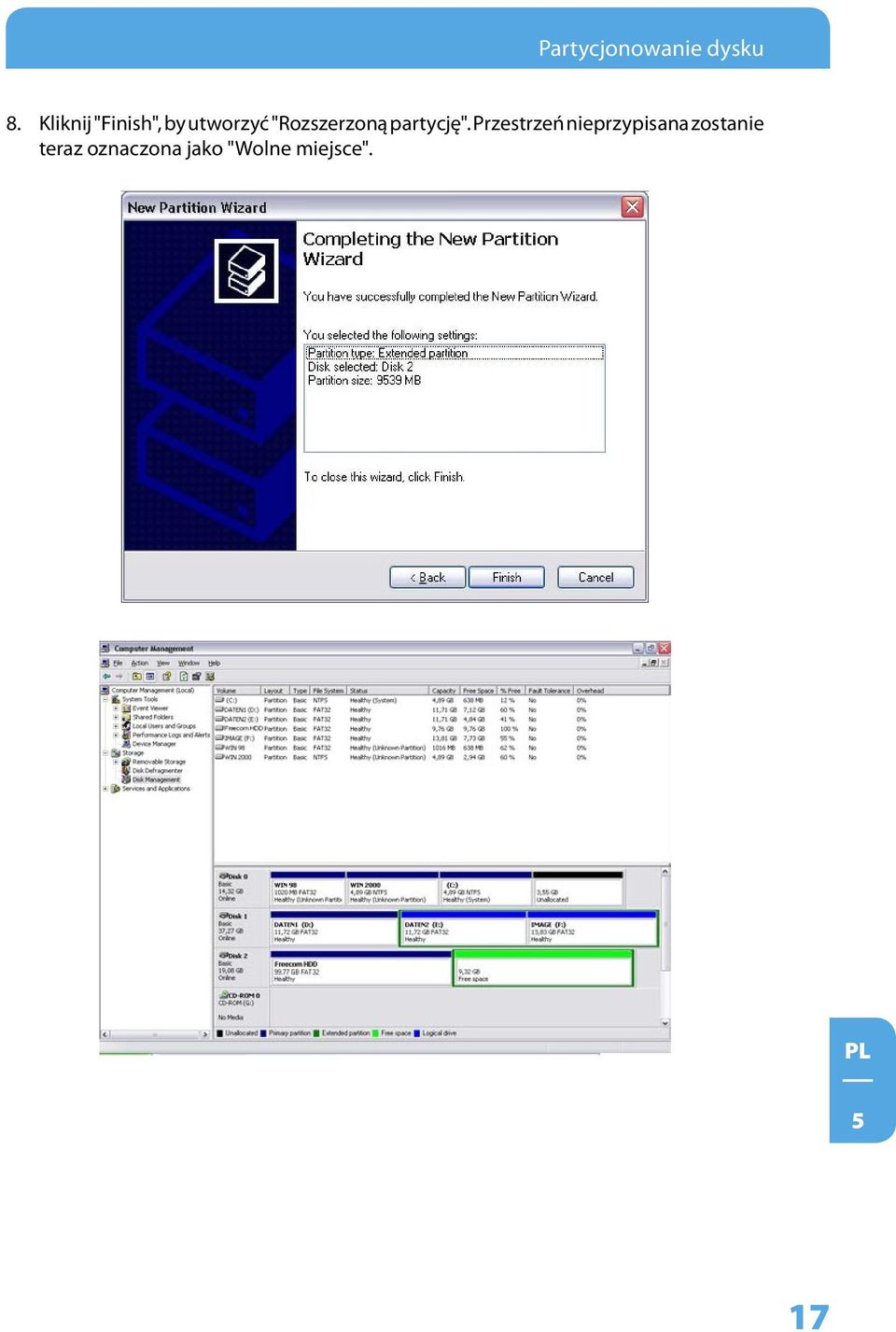Sort by the Free Space column header
Screen dimensions: 896x1332
[479, 691]
